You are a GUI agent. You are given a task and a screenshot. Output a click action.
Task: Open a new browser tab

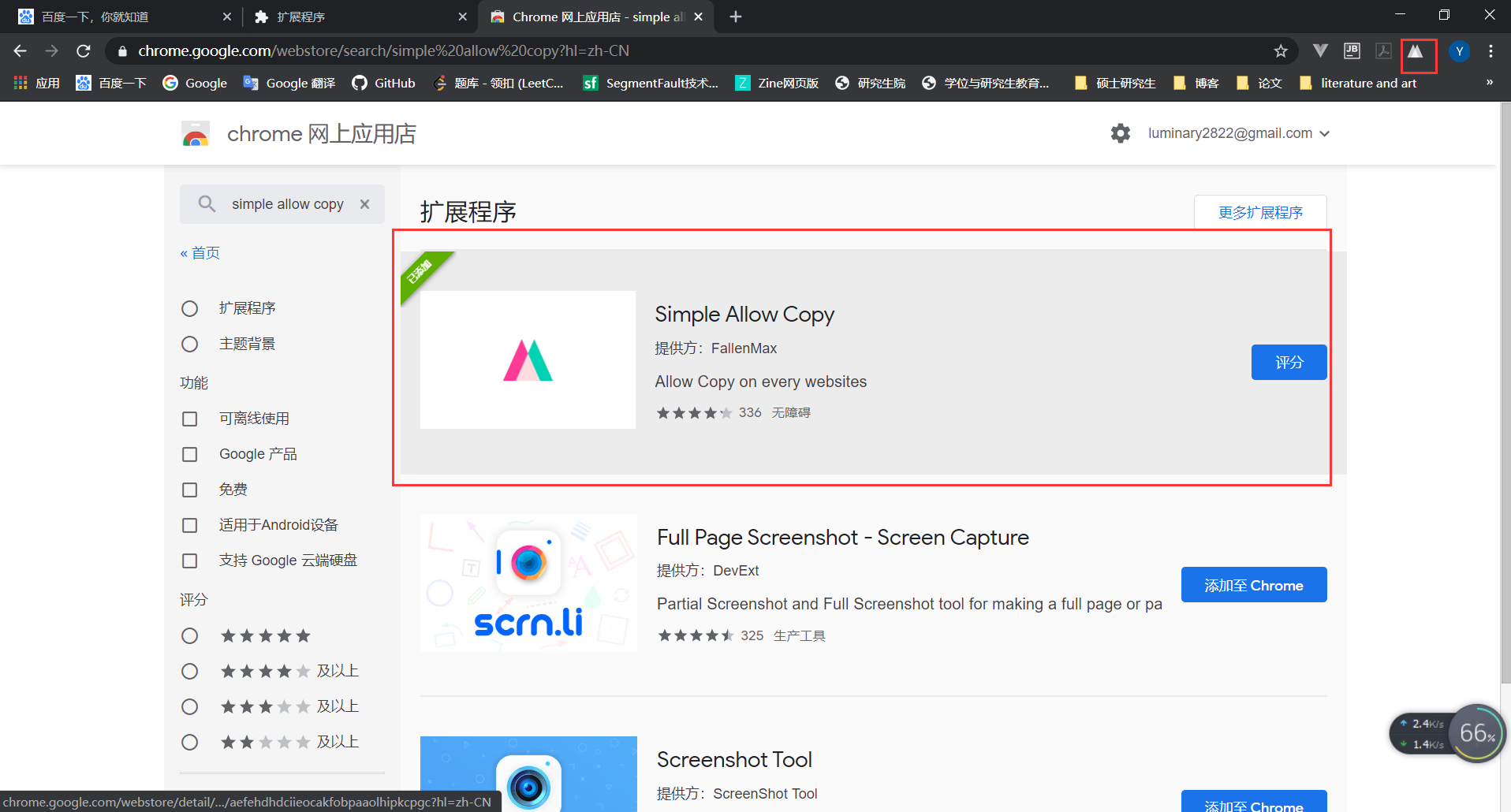735,17
